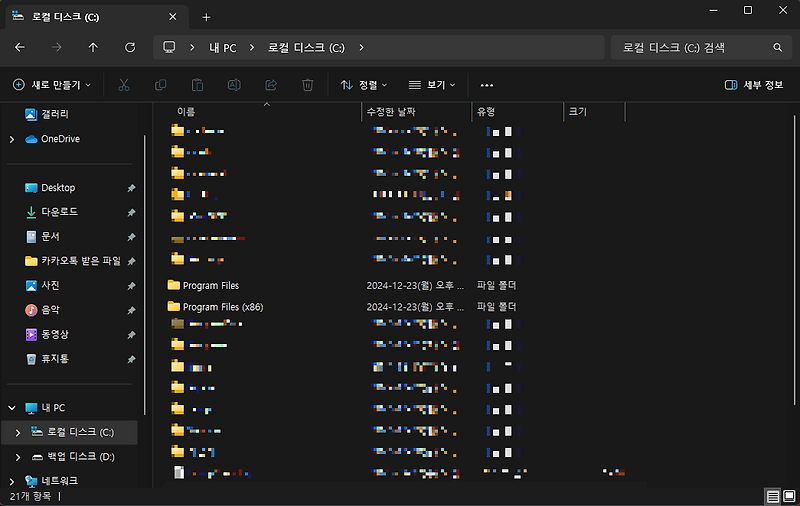
Task: Select 백업 디스크 (D:) in sidebar
Action: tap(73, 457)
